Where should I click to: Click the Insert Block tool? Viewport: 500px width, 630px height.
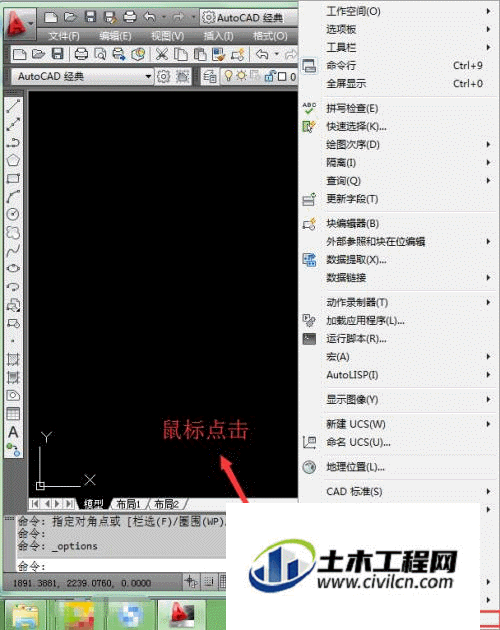click(x=13, y=305)
